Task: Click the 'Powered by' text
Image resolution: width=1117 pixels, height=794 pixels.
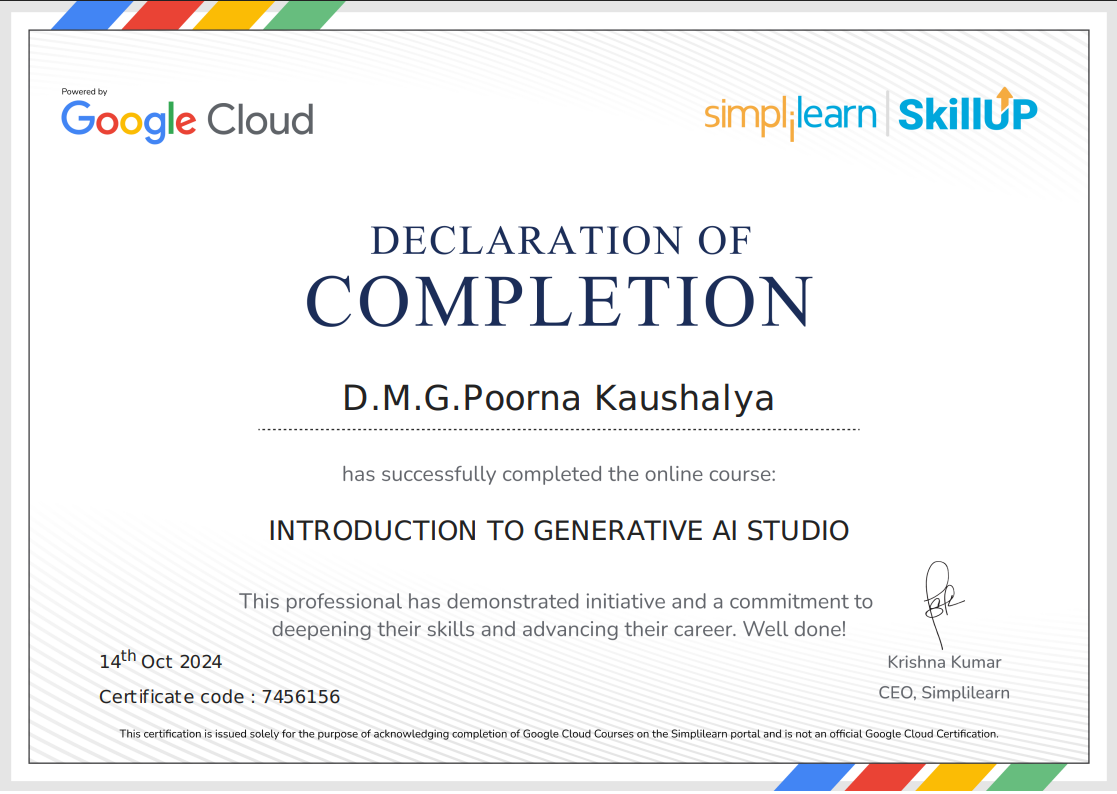Action: click(x=84, y=92)
